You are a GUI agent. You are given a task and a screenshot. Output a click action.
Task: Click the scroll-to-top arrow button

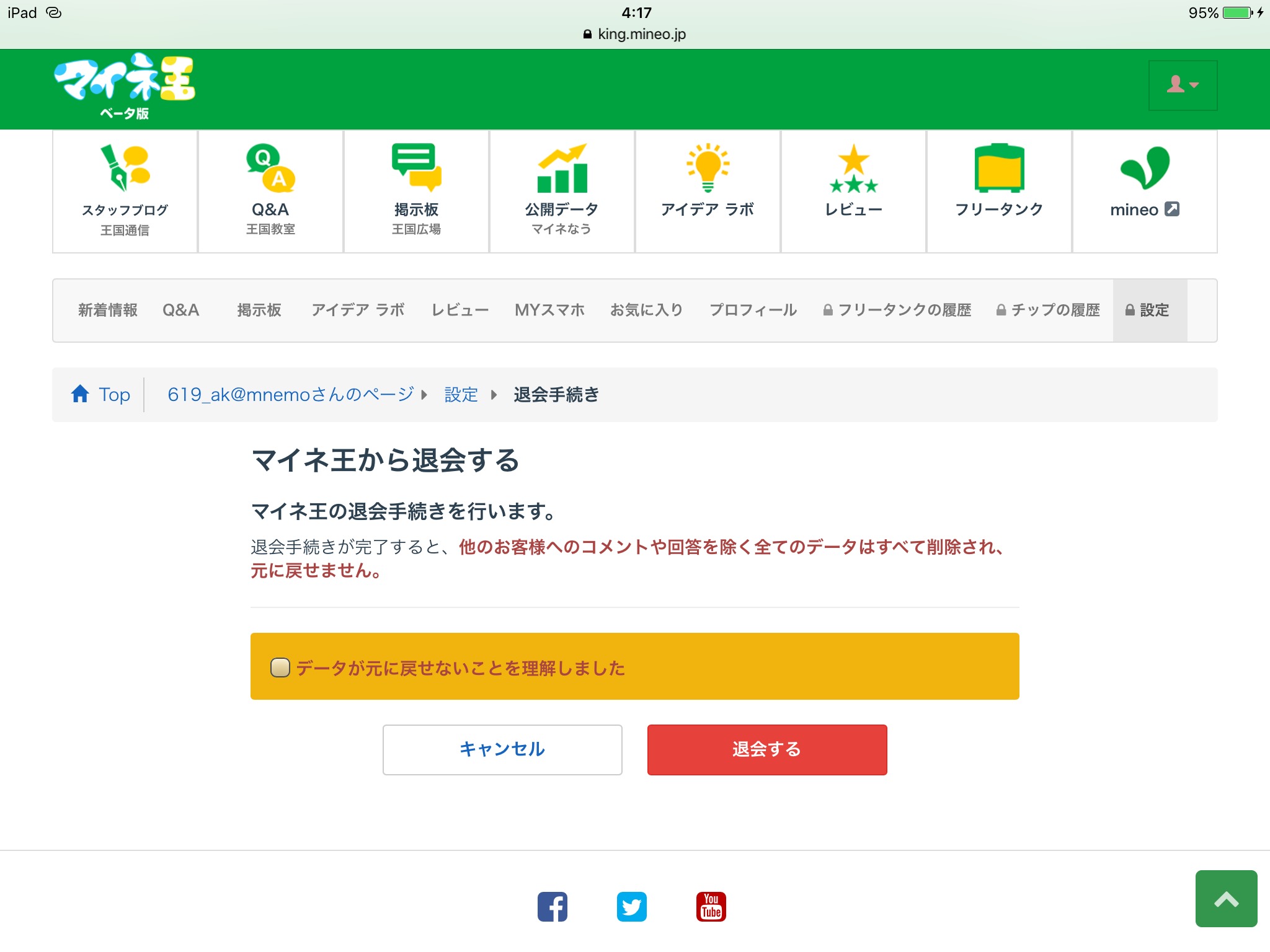click(x=1226, y=898)
